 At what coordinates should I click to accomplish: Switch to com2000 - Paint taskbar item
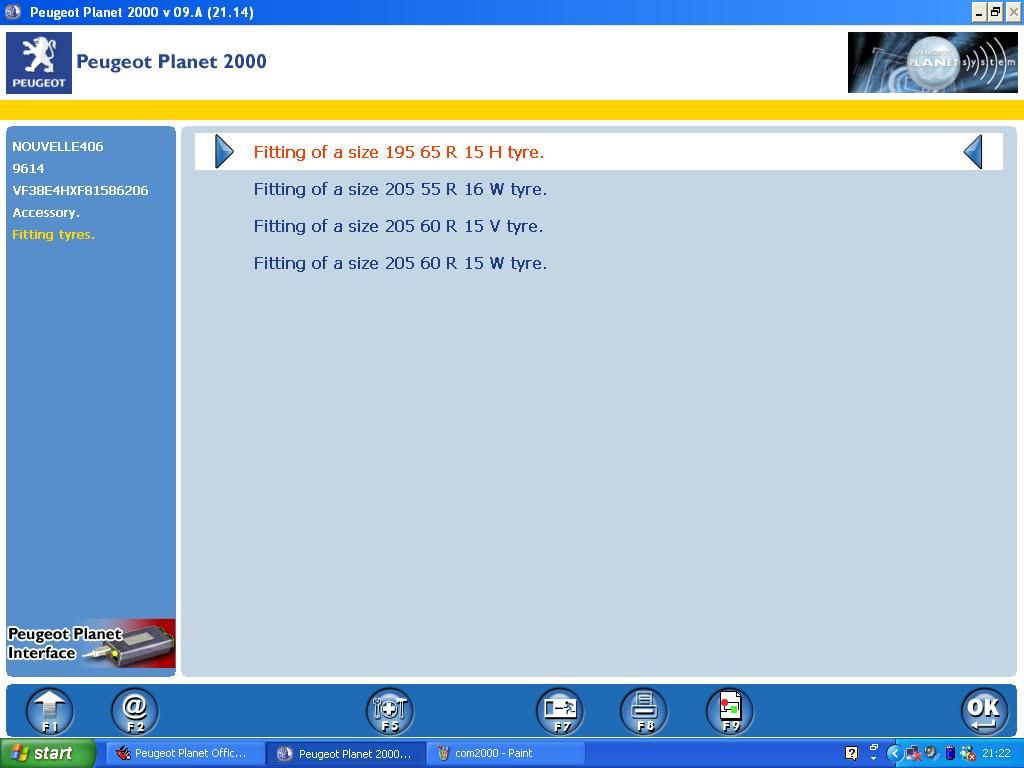(x=505, y=753)
